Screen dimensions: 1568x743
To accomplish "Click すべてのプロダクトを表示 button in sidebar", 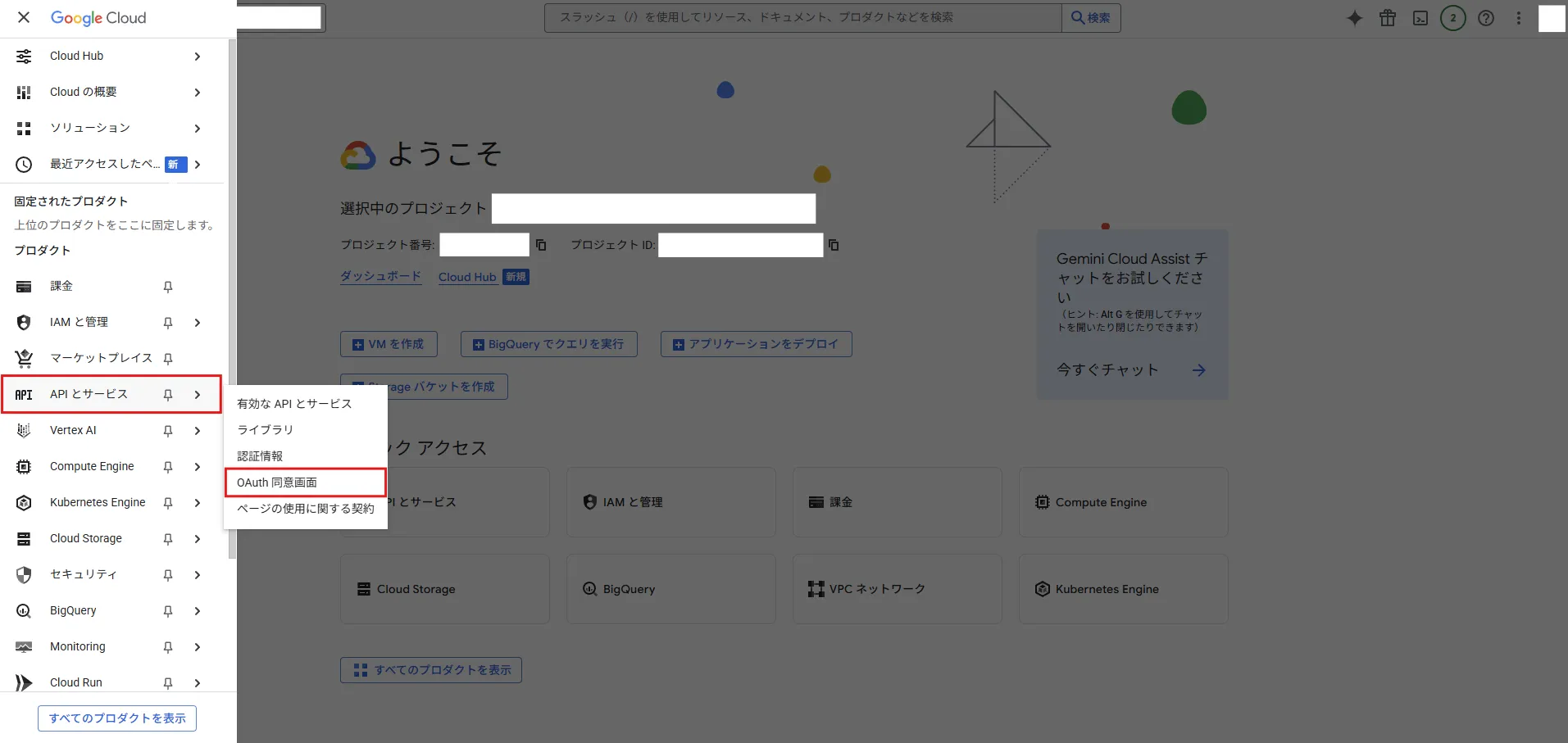I will tap(117, 718).
